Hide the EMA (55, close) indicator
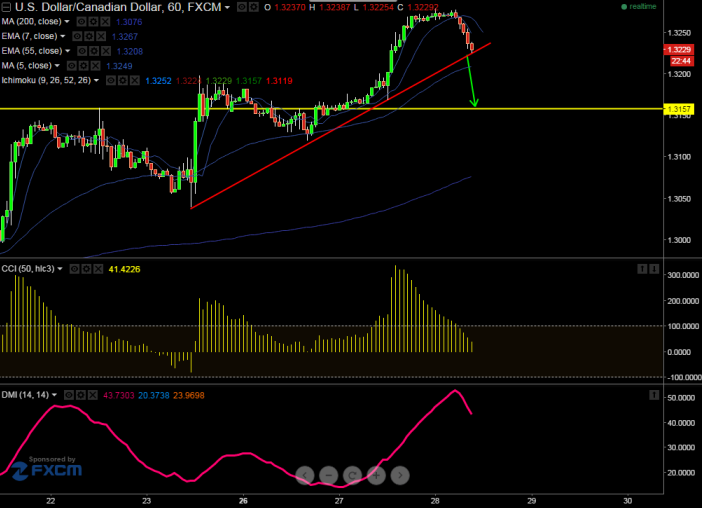 click(x=82, y=51)
